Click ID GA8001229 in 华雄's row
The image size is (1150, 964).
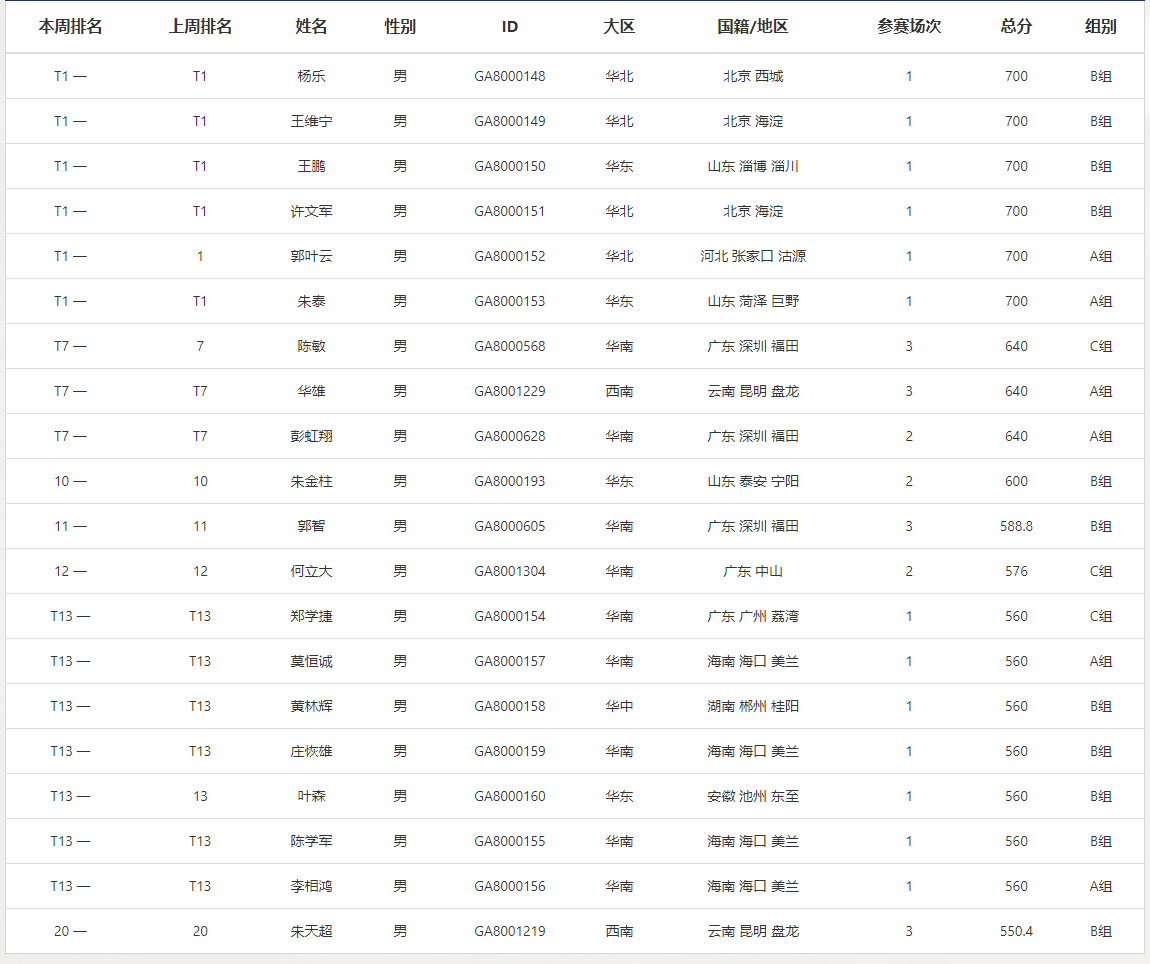(510, 391)
